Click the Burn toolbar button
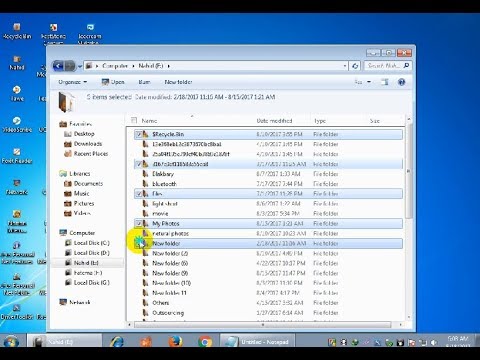The width and height of the screenshot is (480, 360). point(144,82)
